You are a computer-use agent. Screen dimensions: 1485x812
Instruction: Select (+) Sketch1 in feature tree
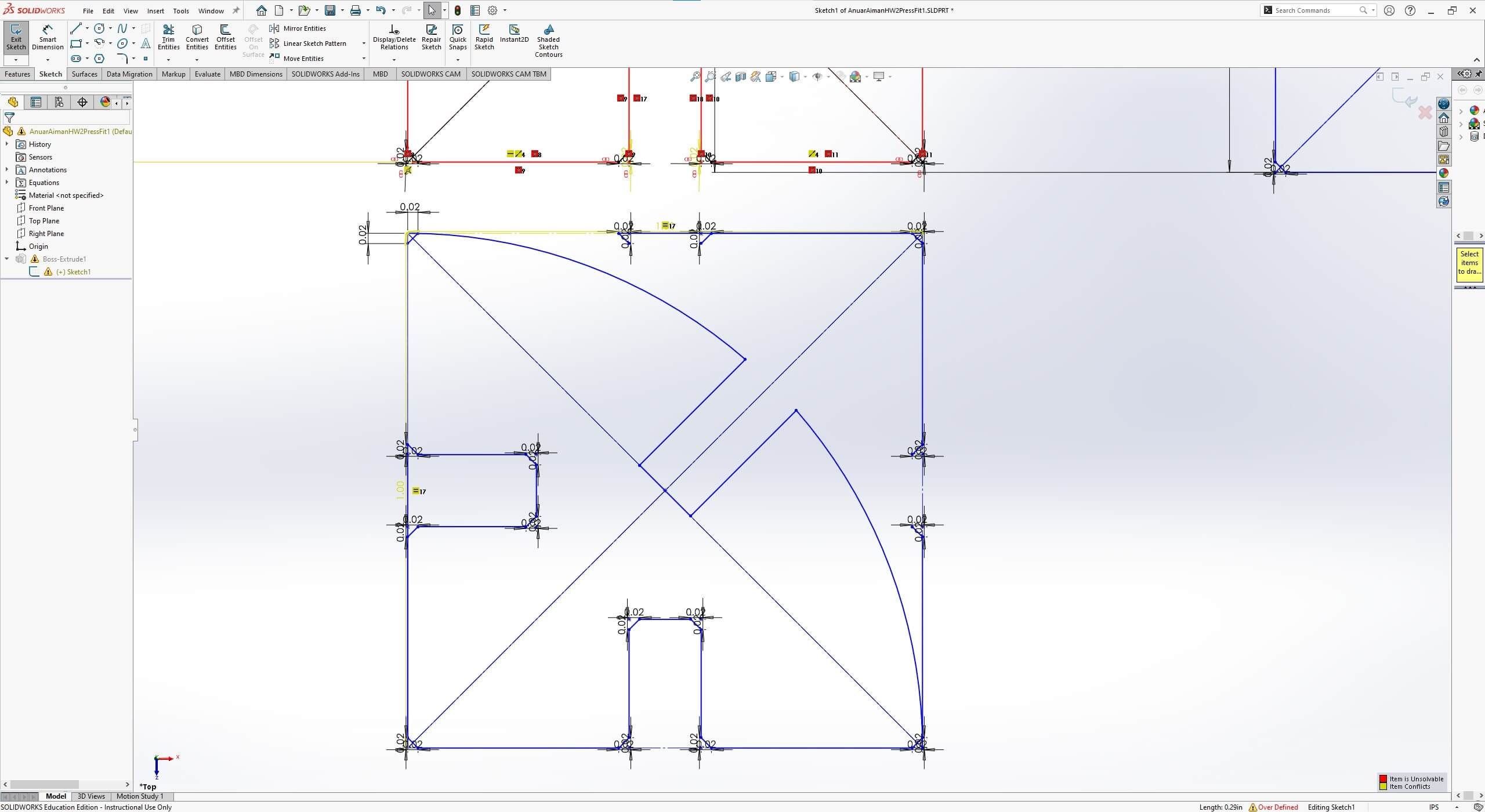point(73,271)
